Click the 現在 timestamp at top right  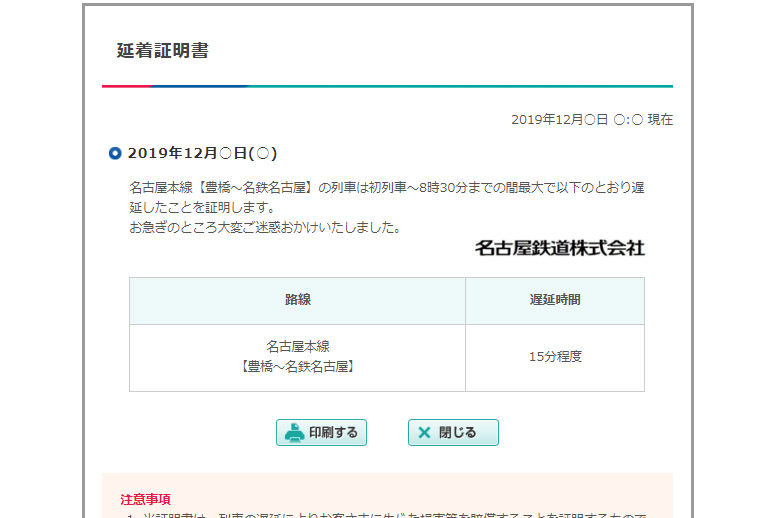591,119
